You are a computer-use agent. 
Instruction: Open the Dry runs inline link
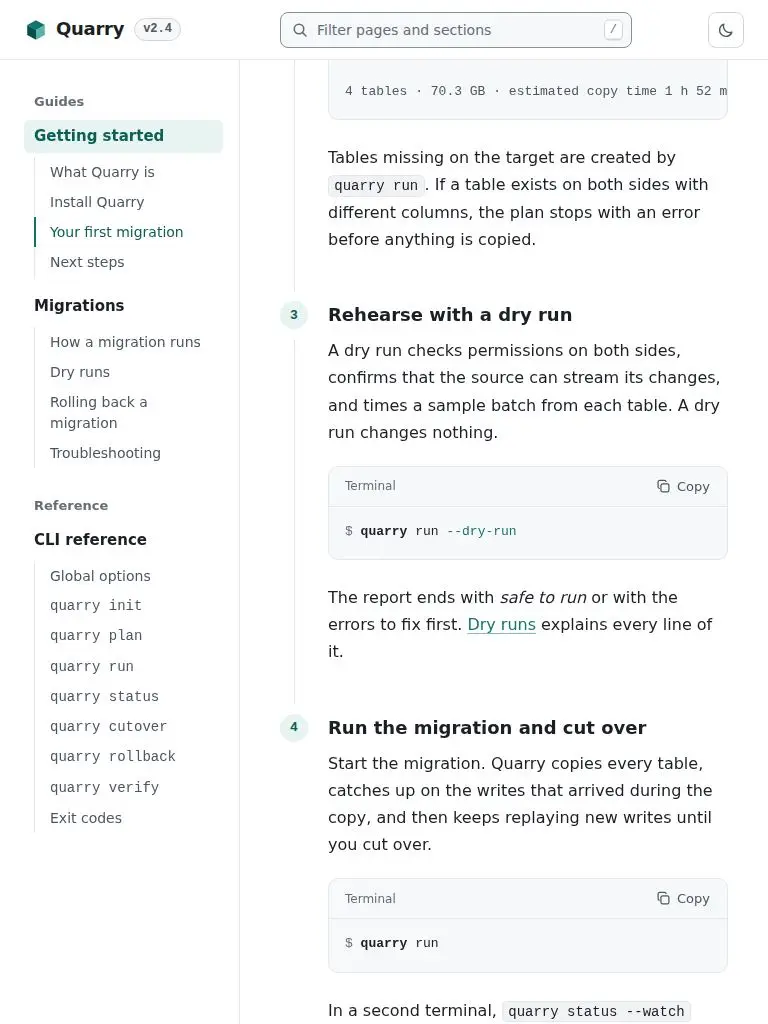[x=502, y=624]
